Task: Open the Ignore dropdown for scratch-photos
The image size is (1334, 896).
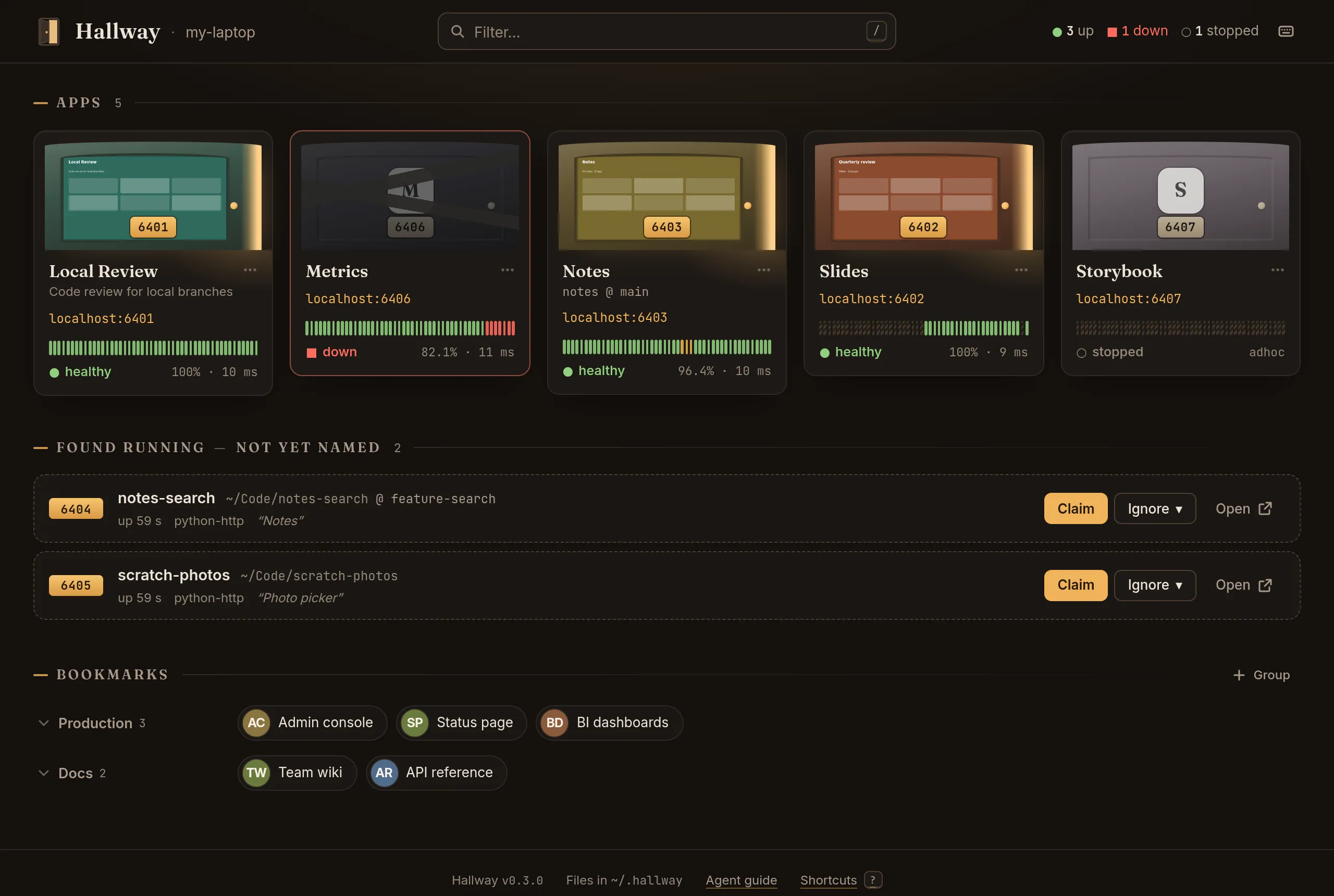Action: tap(1155, 585)
